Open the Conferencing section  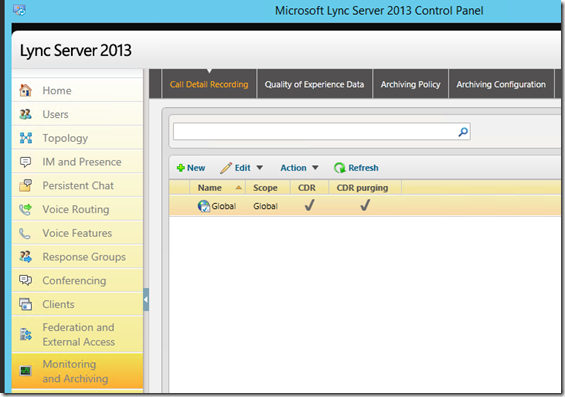tap(74, 281)
